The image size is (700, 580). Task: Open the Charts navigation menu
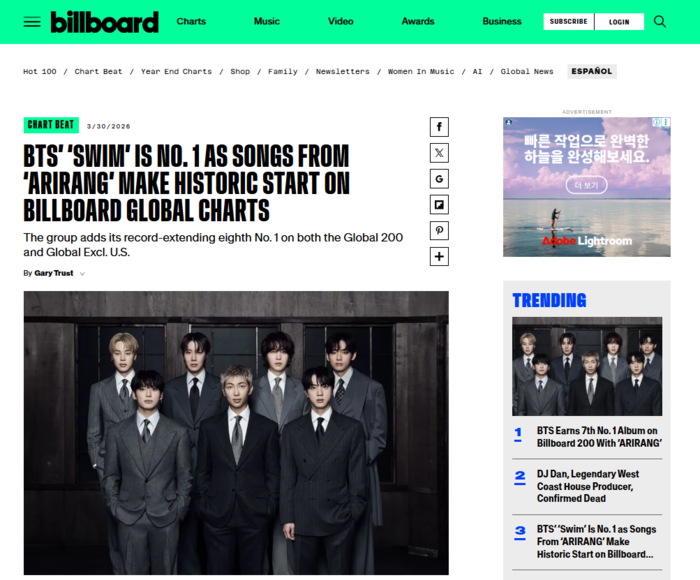(x=191, y=21)
